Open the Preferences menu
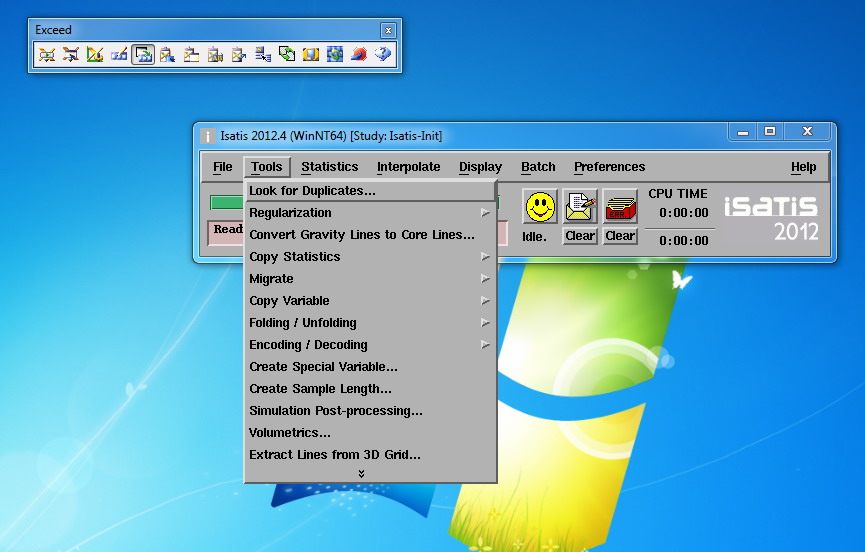 (610, 167)
